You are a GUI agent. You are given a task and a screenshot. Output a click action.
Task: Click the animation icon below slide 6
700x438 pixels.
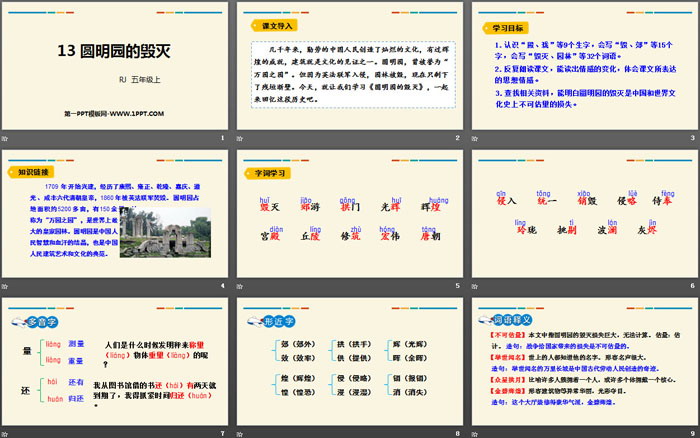coord(475,285)
